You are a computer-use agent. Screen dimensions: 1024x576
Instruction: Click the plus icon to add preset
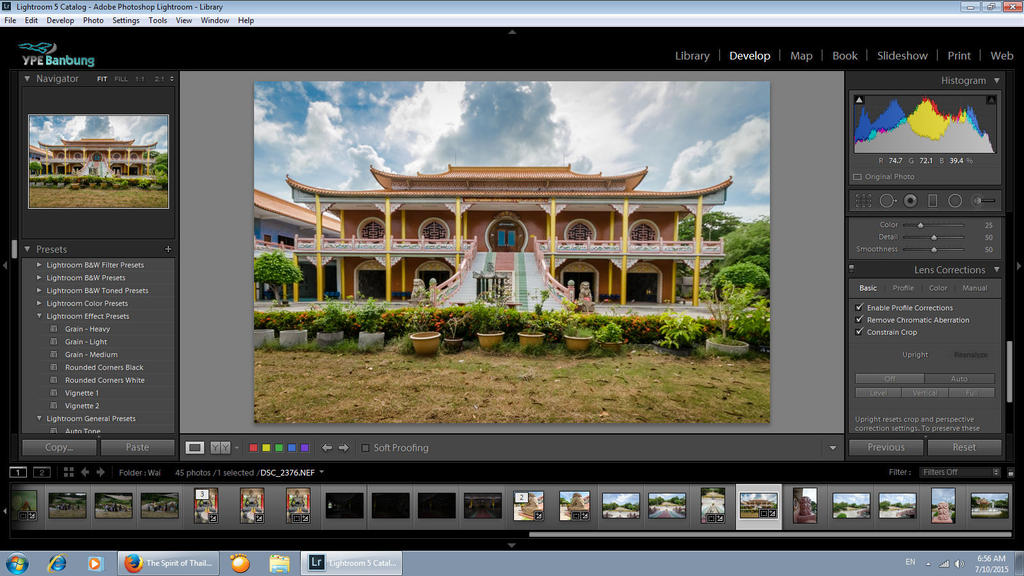point(168,249)
